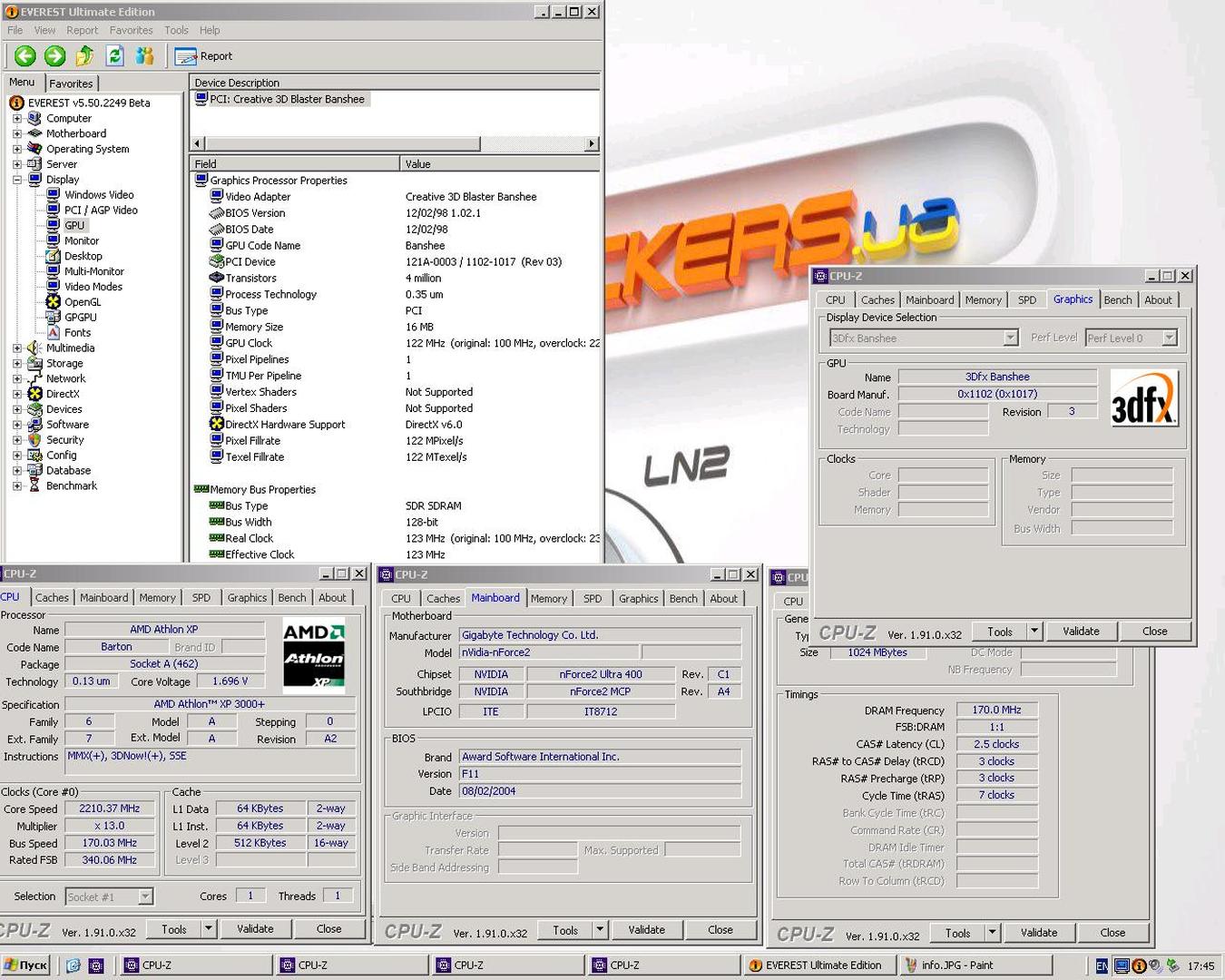1225x980 pixels.
Task: Click Validate in Graphics CPU-Z window
Action: coord(1081,632)
